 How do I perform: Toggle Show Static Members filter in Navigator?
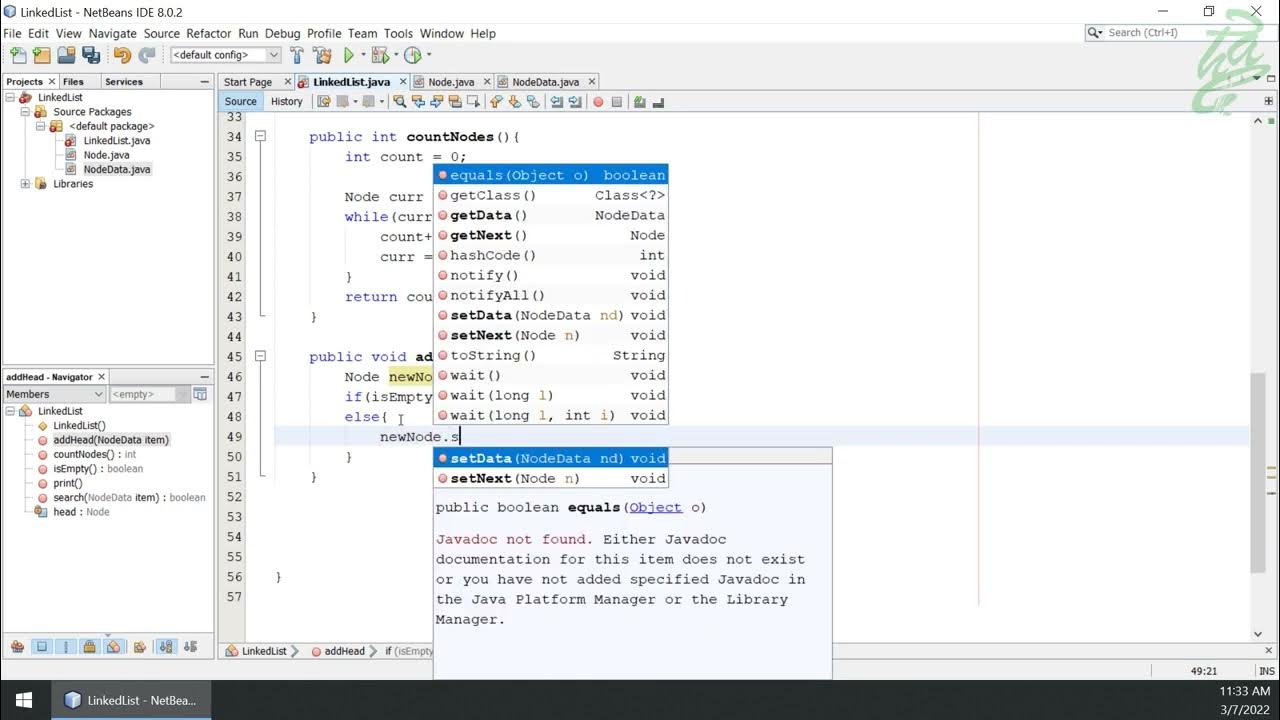(x=65, y=647)
